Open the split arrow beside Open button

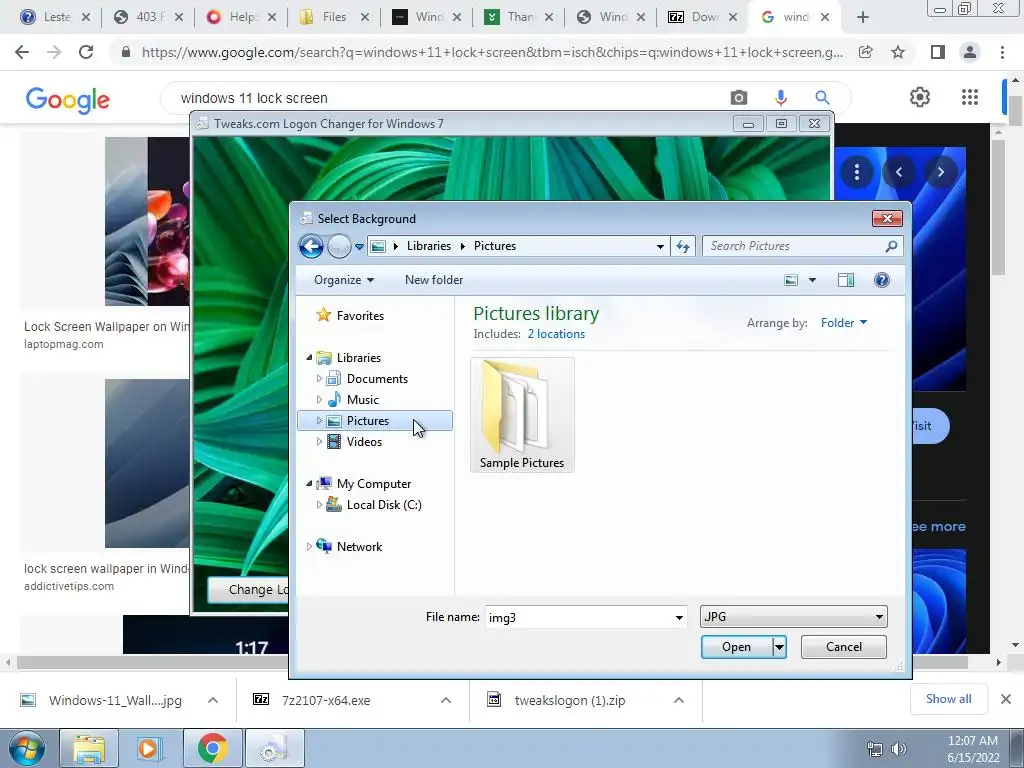779,647
